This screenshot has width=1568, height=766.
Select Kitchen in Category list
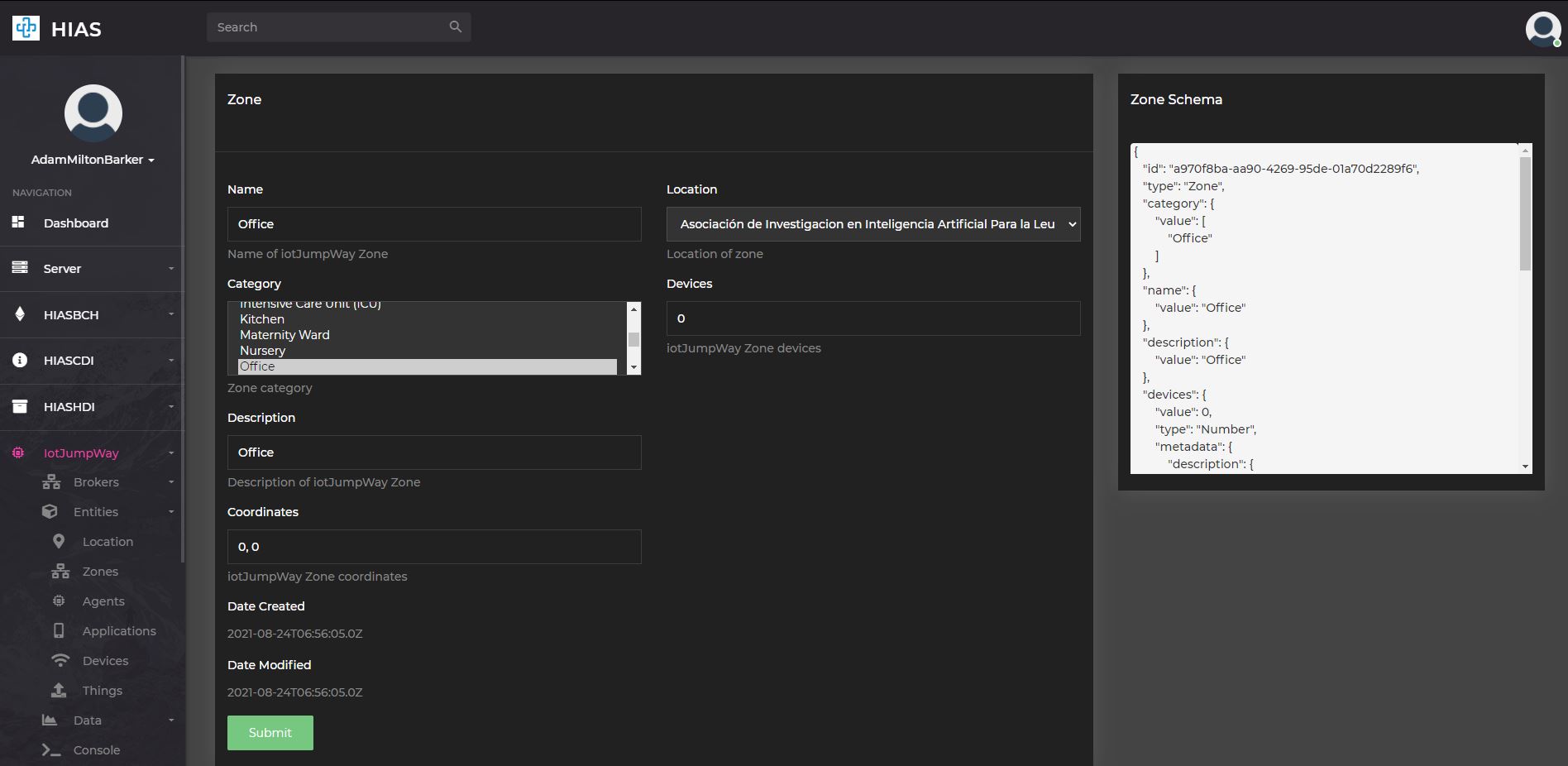[x=428, y=319]
